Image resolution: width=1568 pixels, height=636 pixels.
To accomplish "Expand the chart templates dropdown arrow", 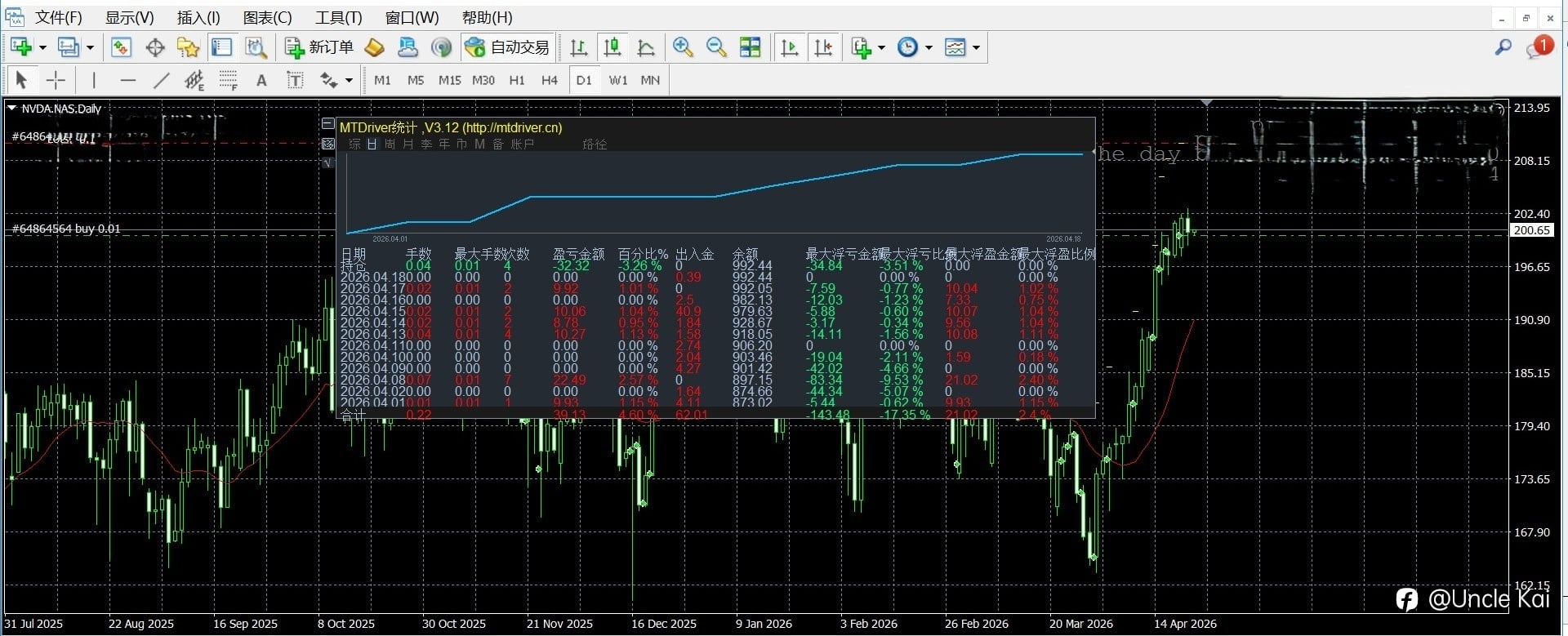I will click(976, 47).
